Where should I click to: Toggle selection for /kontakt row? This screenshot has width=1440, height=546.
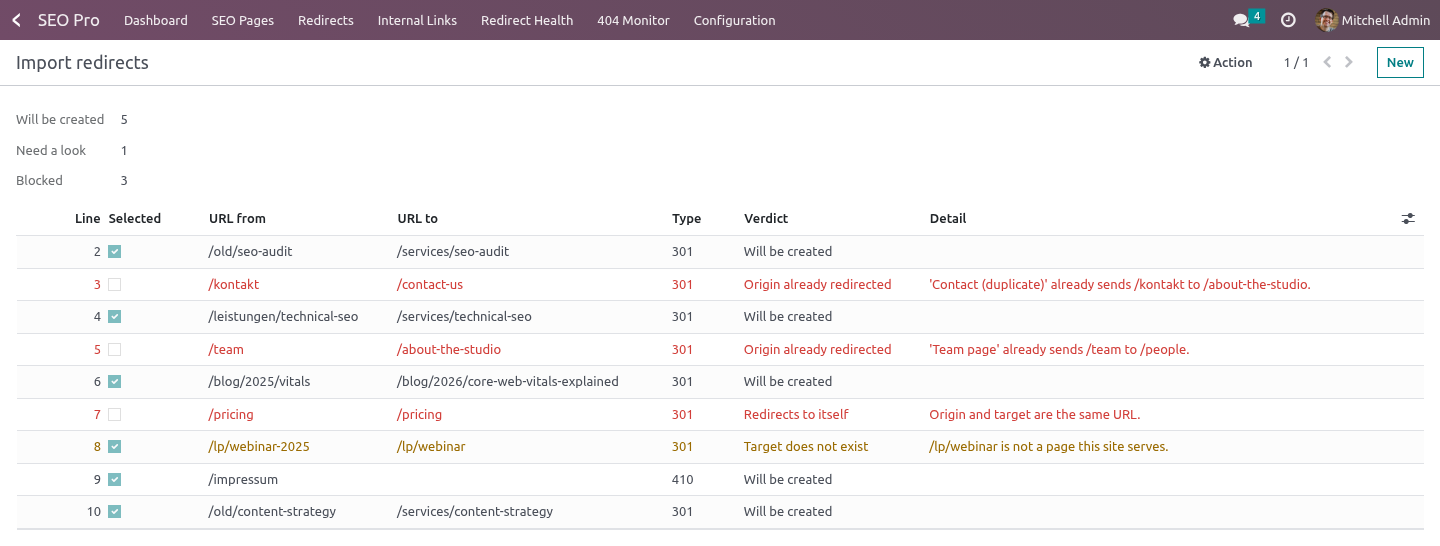tap(115, 285)
